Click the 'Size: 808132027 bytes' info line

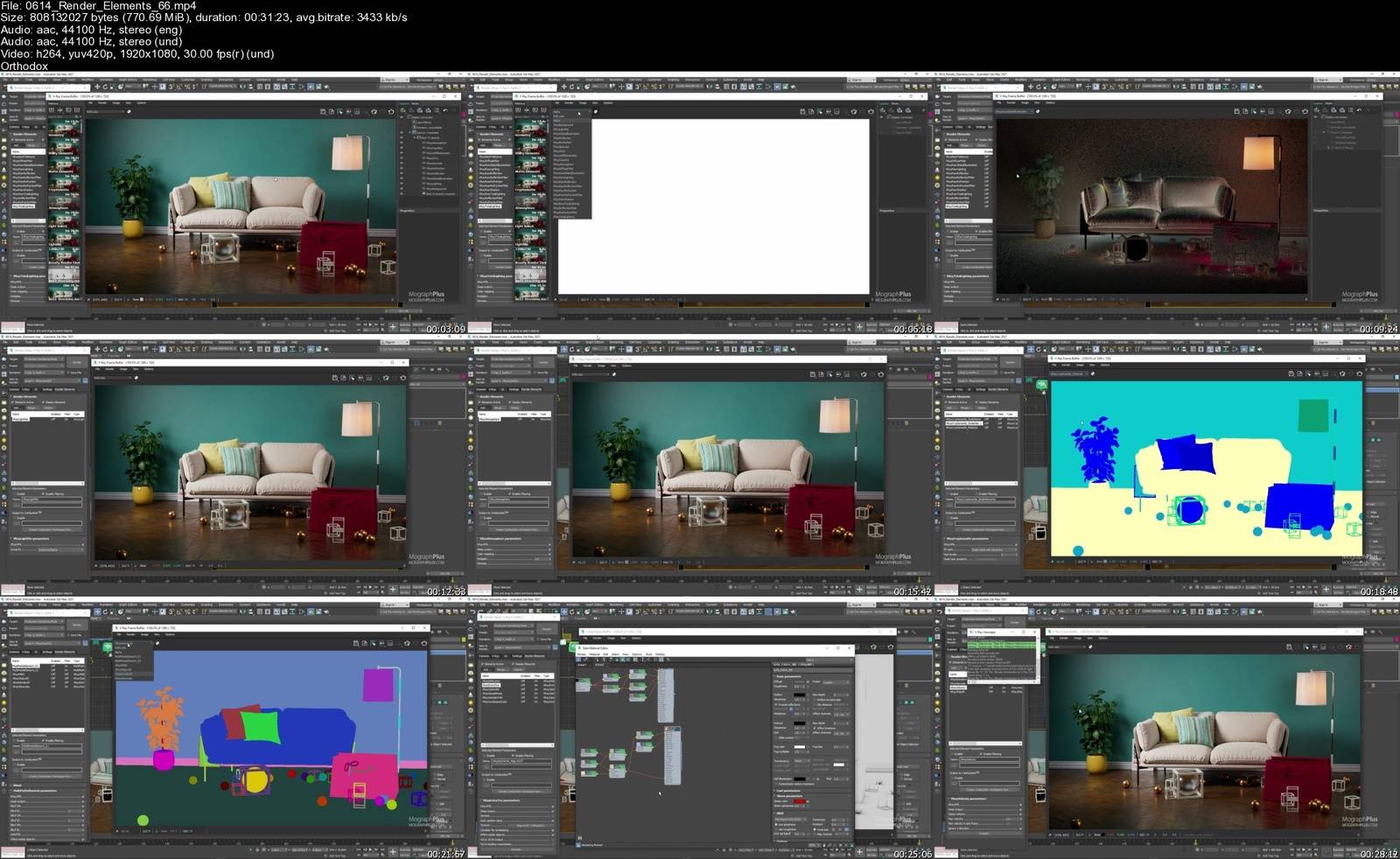tap(204, 17)
